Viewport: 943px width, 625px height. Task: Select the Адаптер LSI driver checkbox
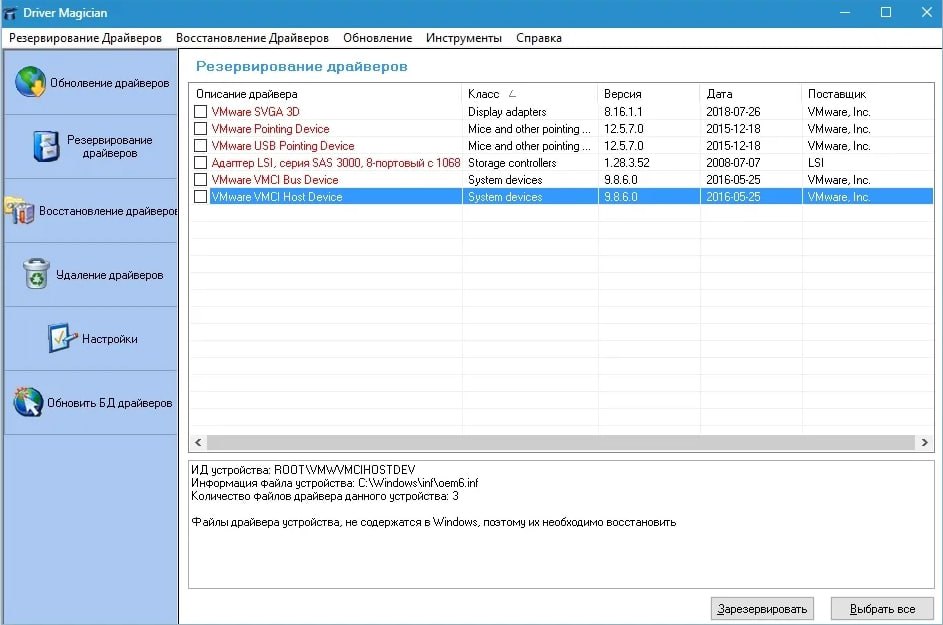[x=201, y=163]
